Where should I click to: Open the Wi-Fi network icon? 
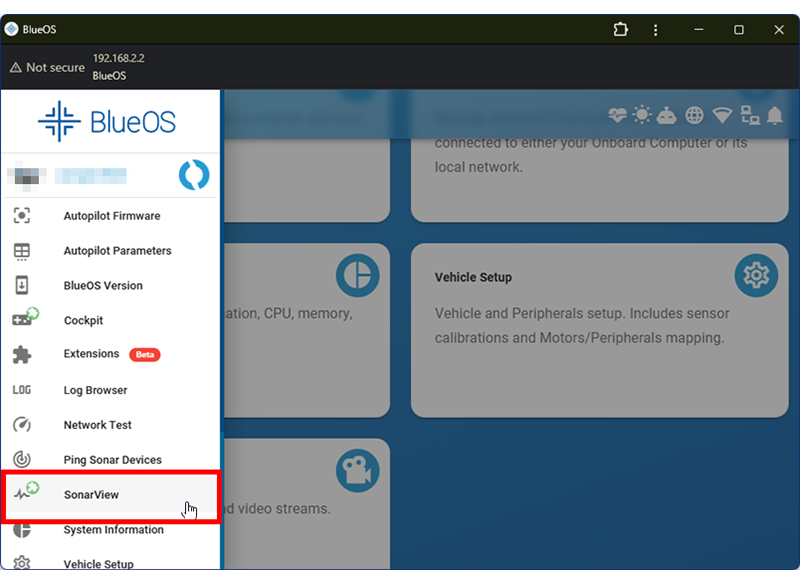pyautogui.click(x=722, y=115)
